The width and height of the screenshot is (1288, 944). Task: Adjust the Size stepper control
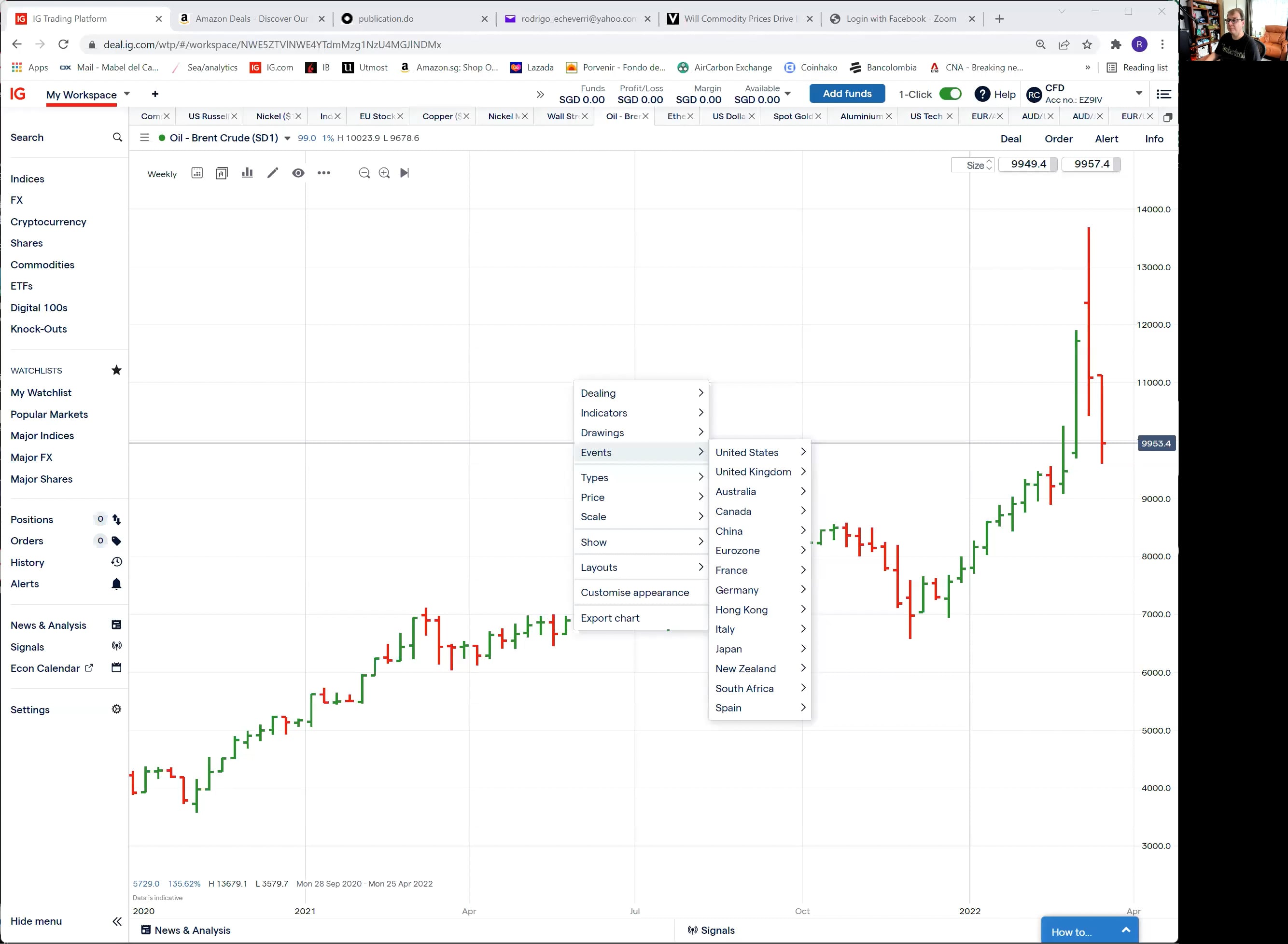coord(988,165)
